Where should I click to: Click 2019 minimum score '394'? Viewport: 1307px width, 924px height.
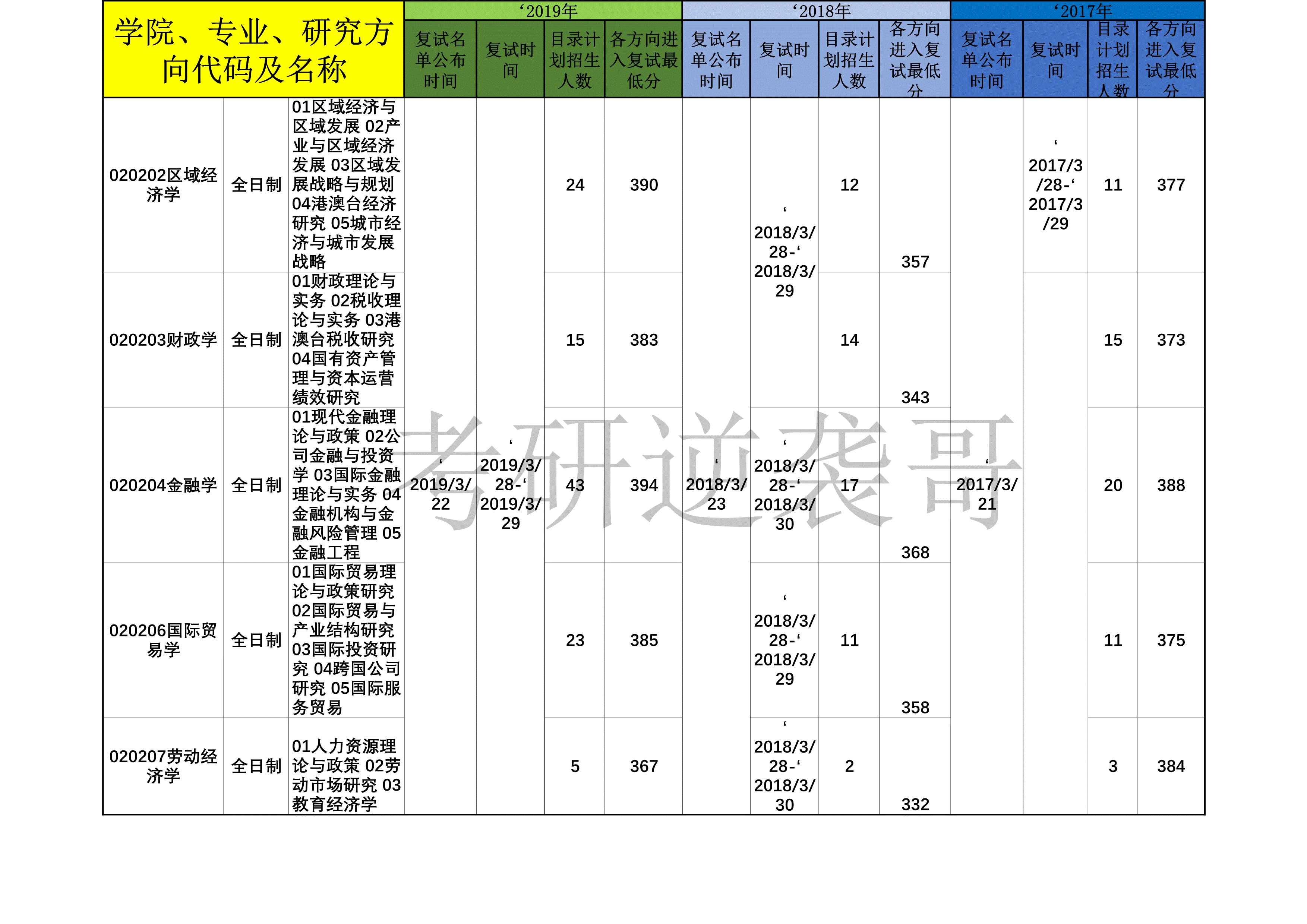click(x=644, y=485)
